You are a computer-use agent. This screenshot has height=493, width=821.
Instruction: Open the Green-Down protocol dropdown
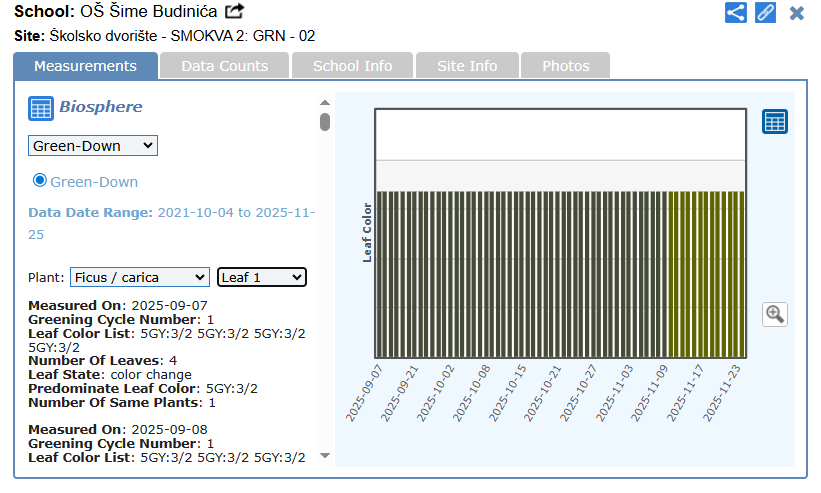coord(92,146)
